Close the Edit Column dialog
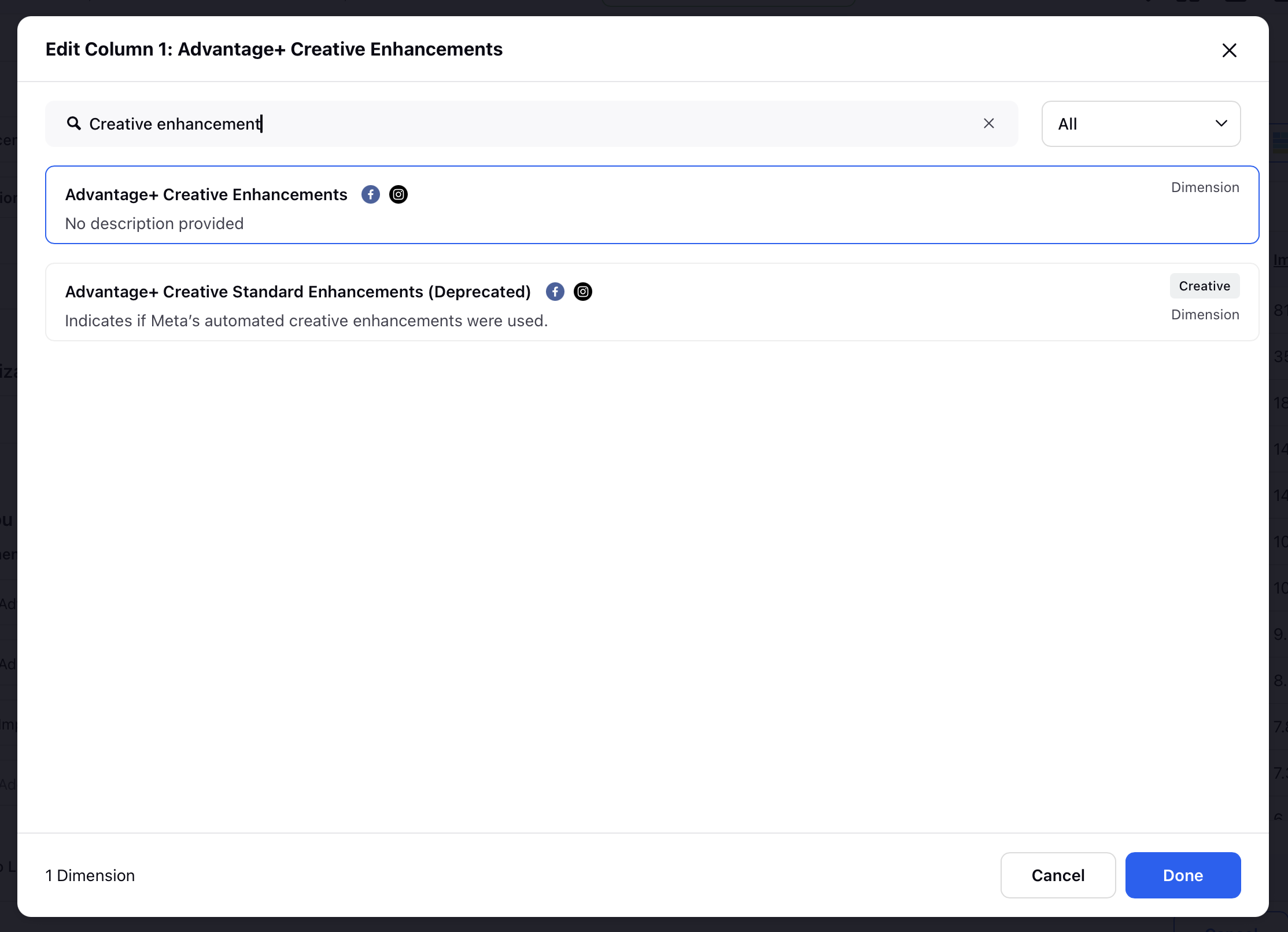The height and width of the screenshot is (932, 1288). tap(1229, 50)
